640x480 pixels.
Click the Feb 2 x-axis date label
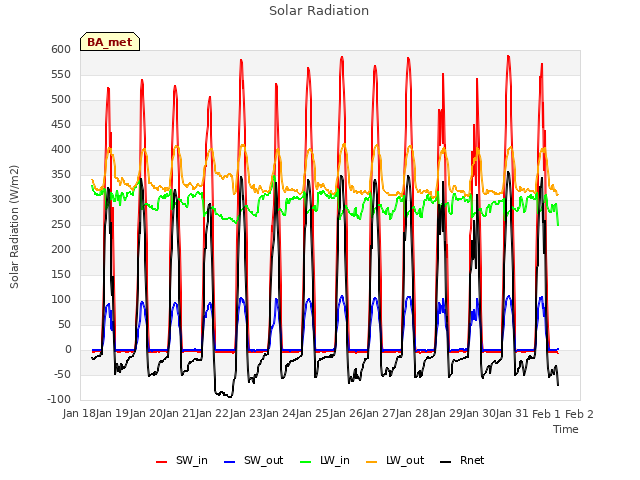pyautogui.click(x=579, y=414)
